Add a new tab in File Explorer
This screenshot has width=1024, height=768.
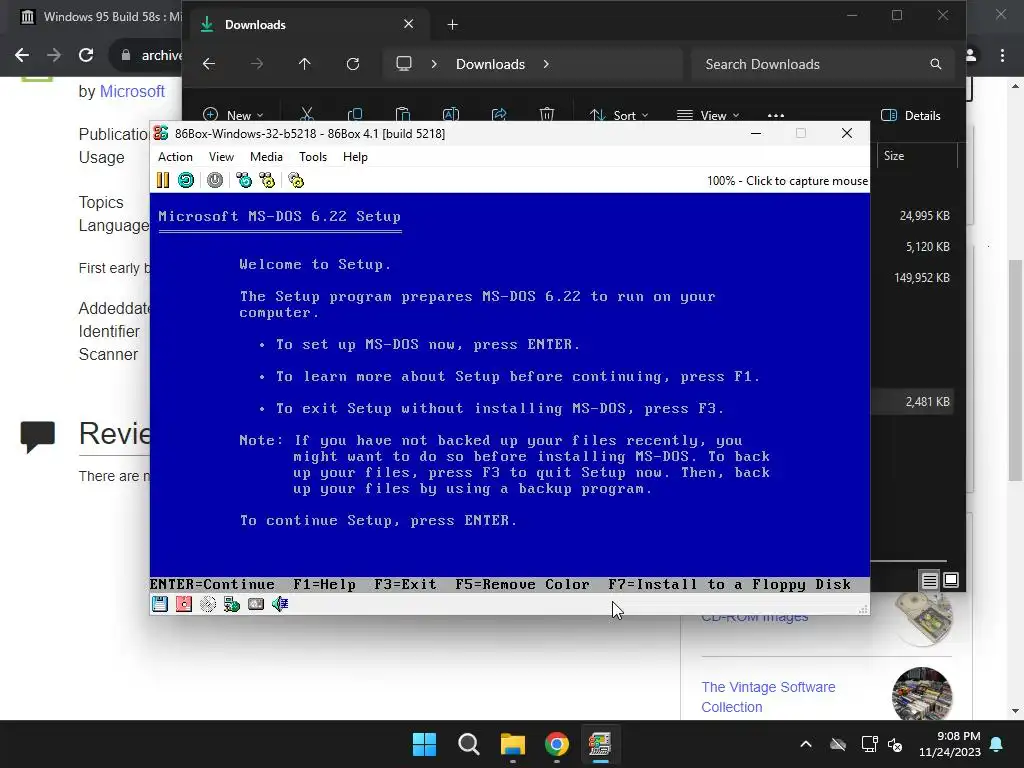(x=453, y=25)
